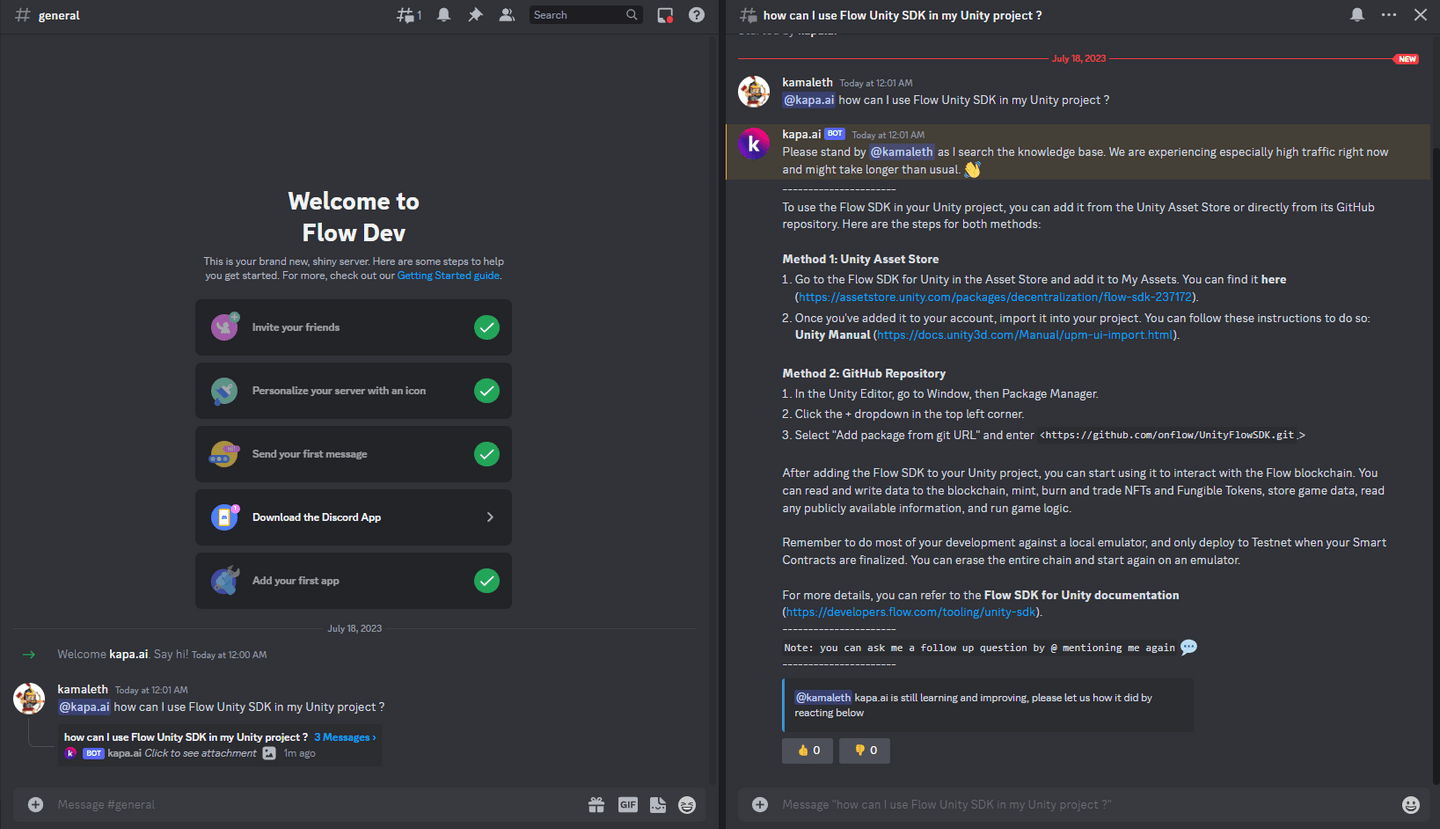Click kamaleth's avatar in the thread
The height and width of the screenshot is (829, 1440).
754,91
